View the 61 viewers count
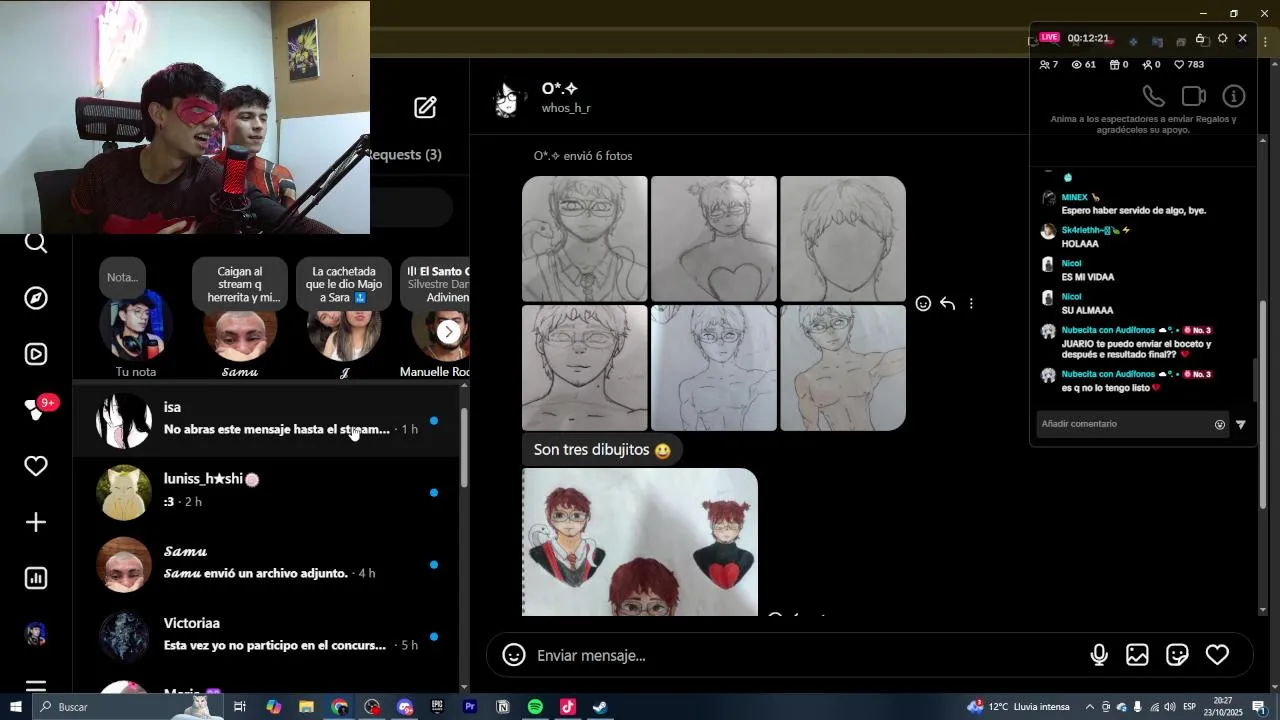Viewport: 1280px width, 720px height. pyautogui.click(x=1084, y=64)
